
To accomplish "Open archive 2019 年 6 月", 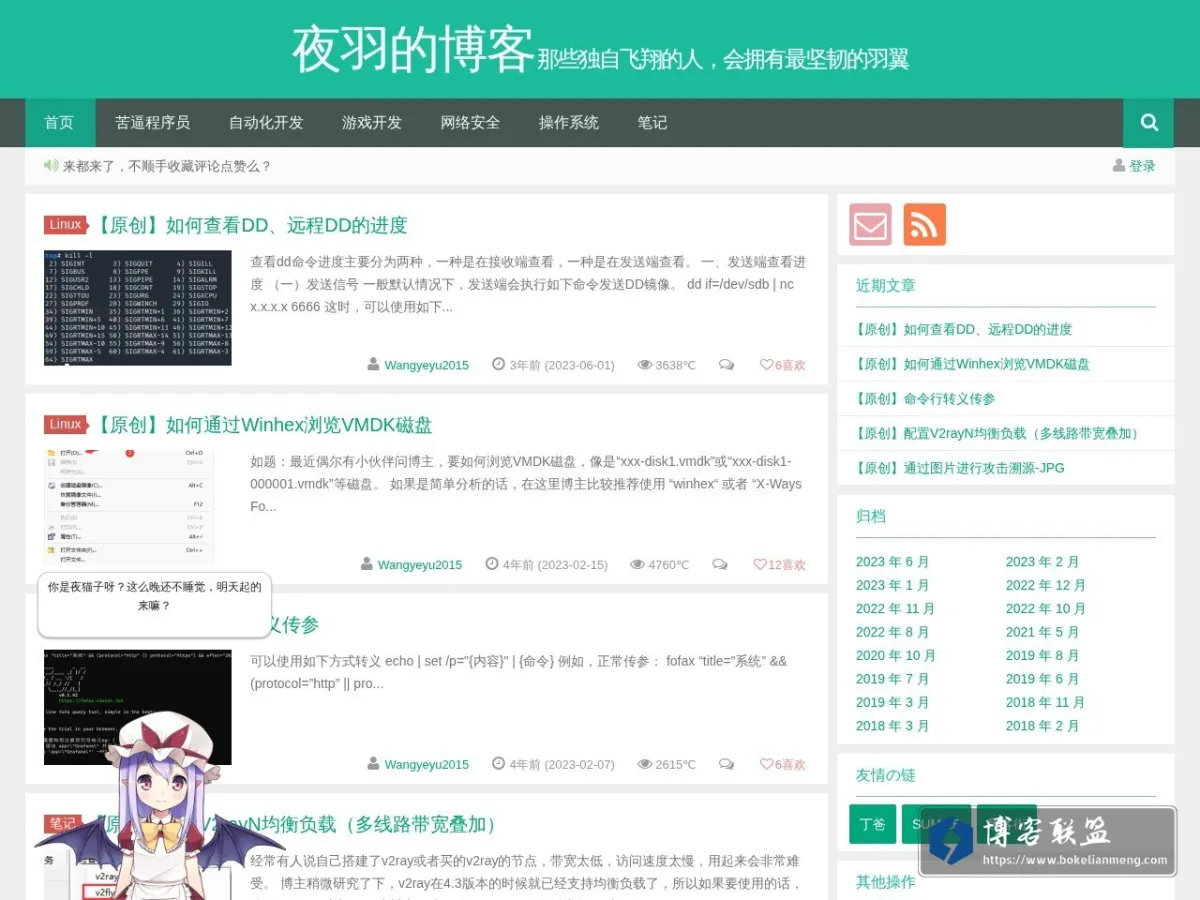I will tap(1042, 679).
